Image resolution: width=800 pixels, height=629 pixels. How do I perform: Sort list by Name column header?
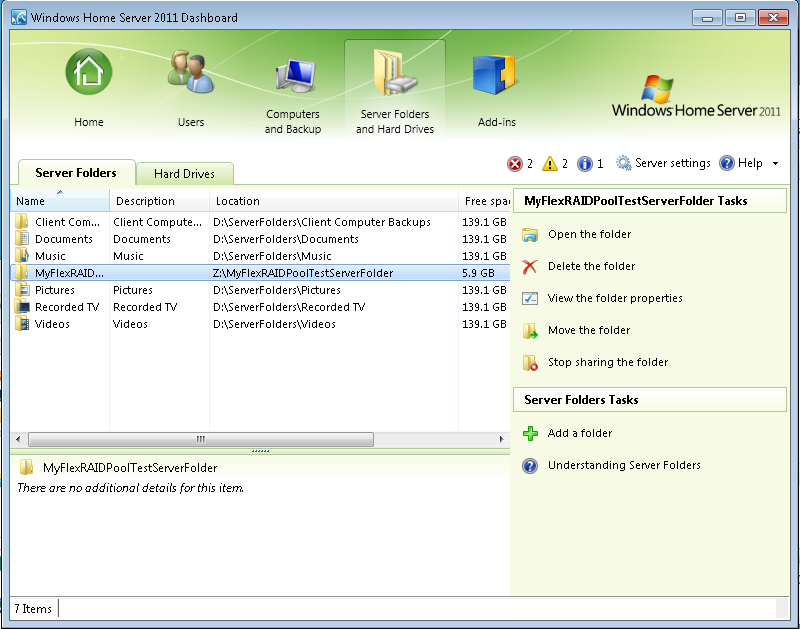[60, 201]
